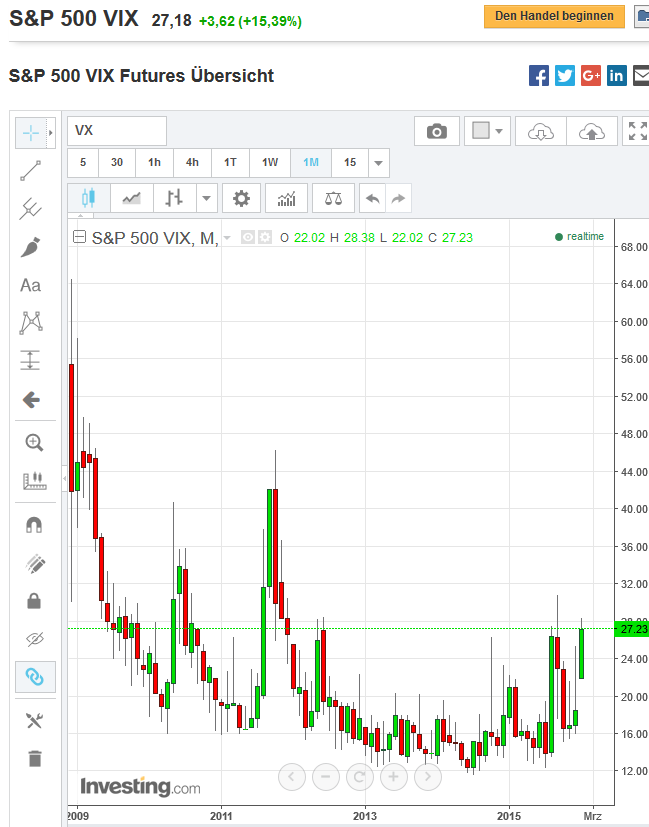The height and width of the screenshot is (827, 649).
Task: Click the 27.23 price label
Action: pyautogui.click(x=632, y=629)
